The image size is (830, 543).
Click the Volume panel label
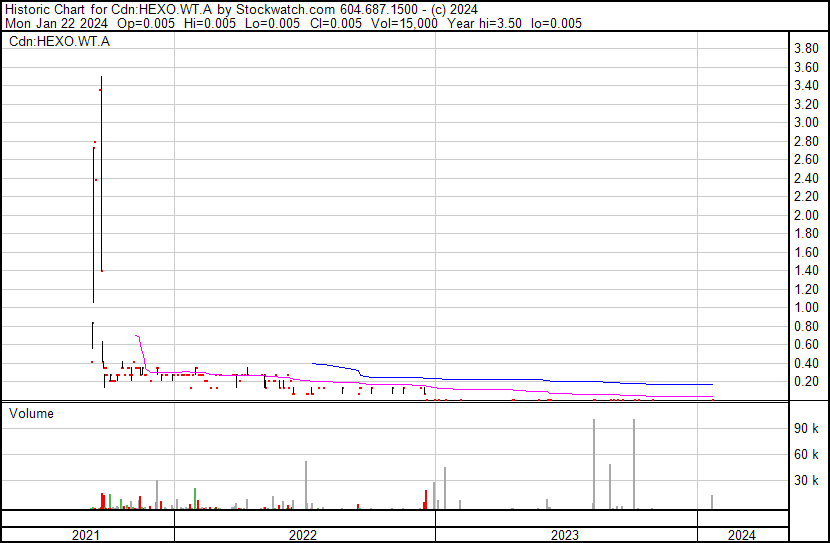click(31, 413)
